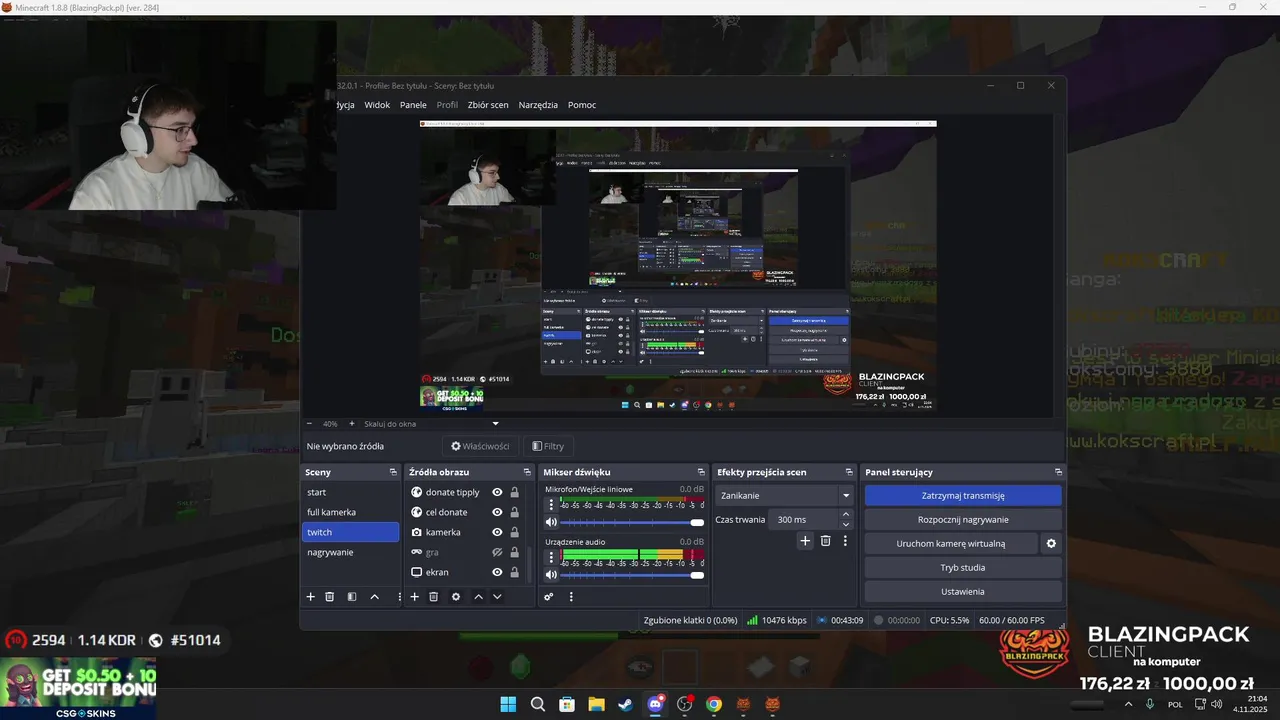Undock the Sceny panel via its float icon
This screenshot has width=1280, height=720.
tap(393, 472)
